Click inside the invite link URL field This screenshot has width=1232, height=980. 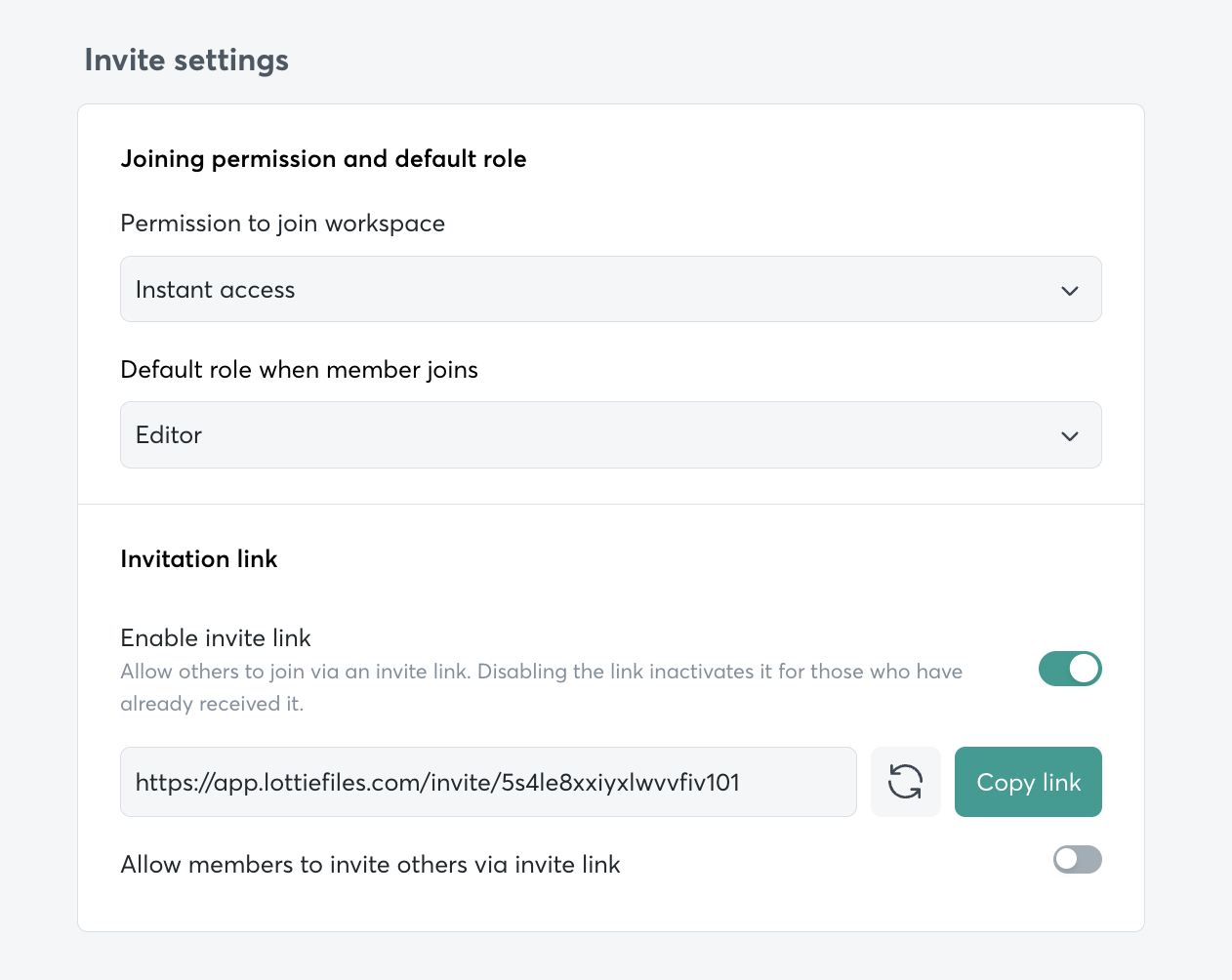point(488,782)
